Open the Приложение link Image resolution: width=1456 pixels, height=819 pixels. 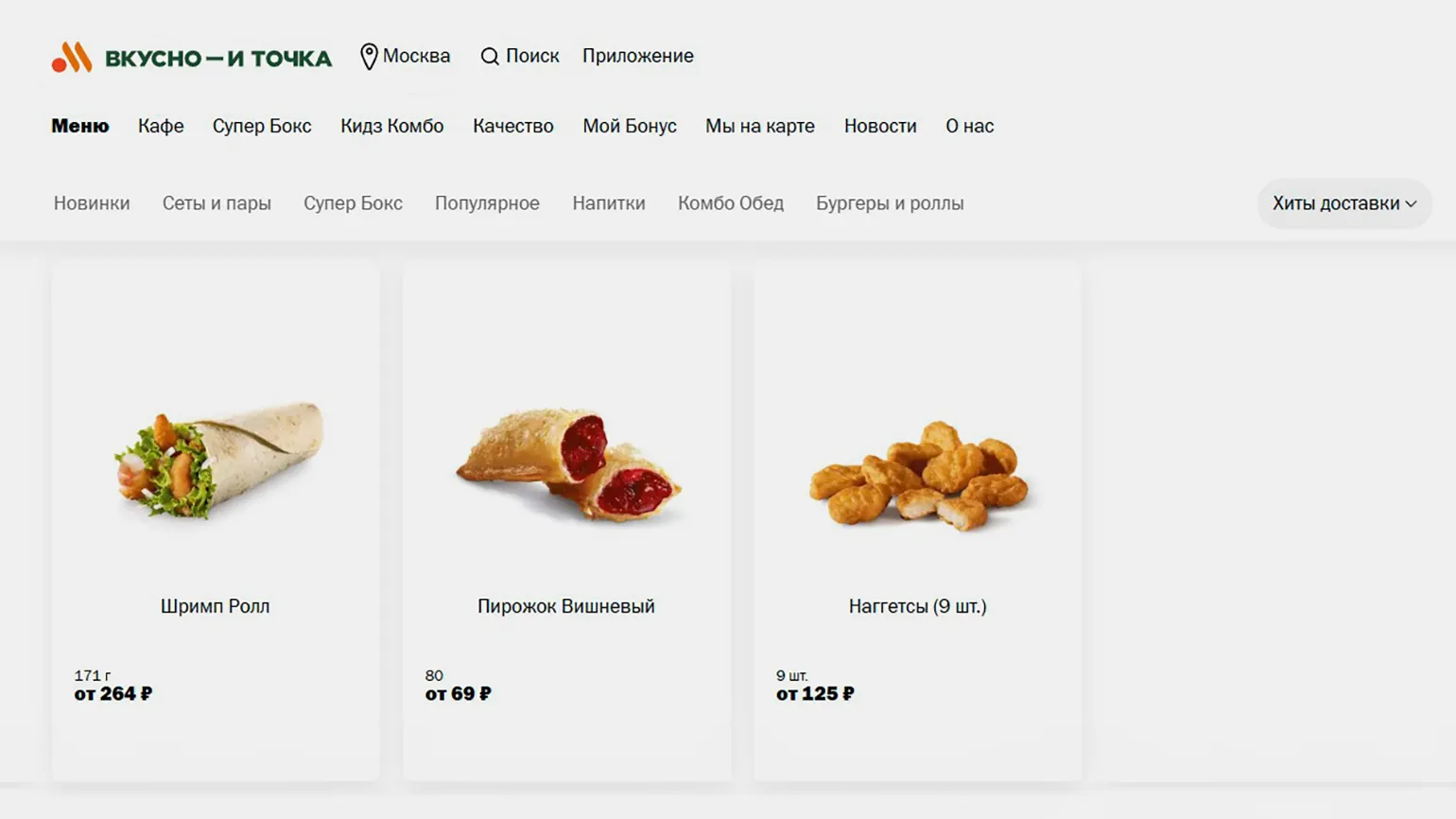[x=638, y=56]
